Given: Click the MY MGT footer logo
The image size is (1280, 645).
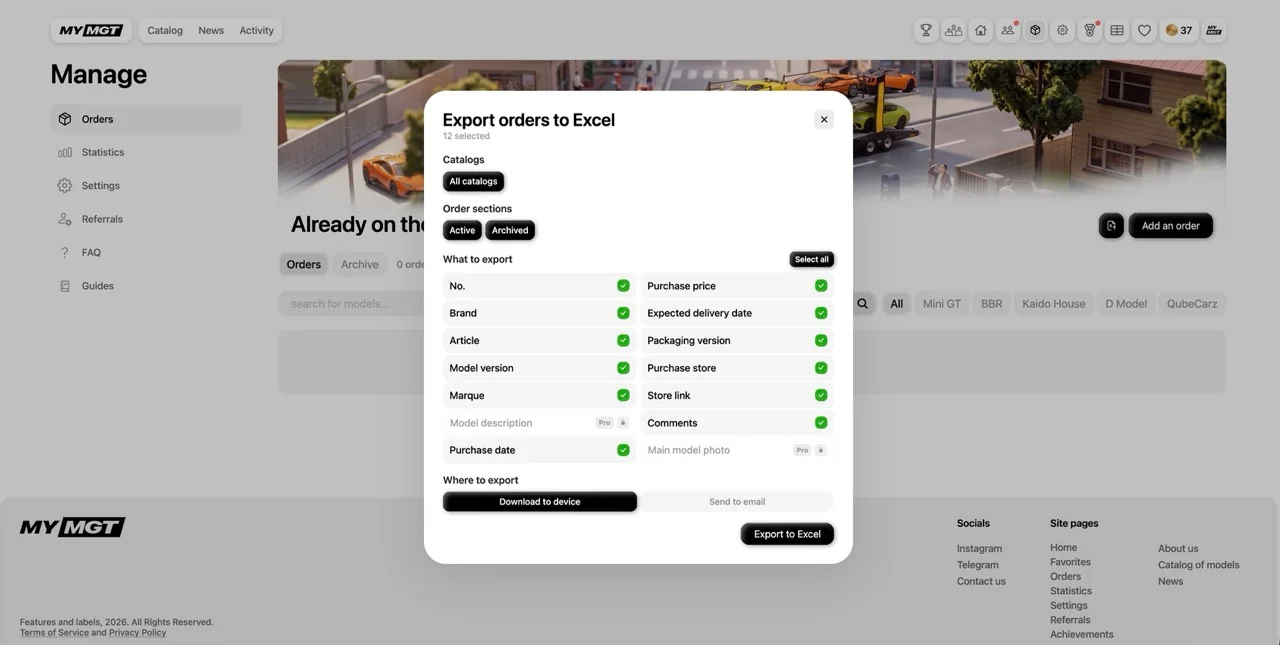Looking at the screenshot, I should (x=72, y=527).
